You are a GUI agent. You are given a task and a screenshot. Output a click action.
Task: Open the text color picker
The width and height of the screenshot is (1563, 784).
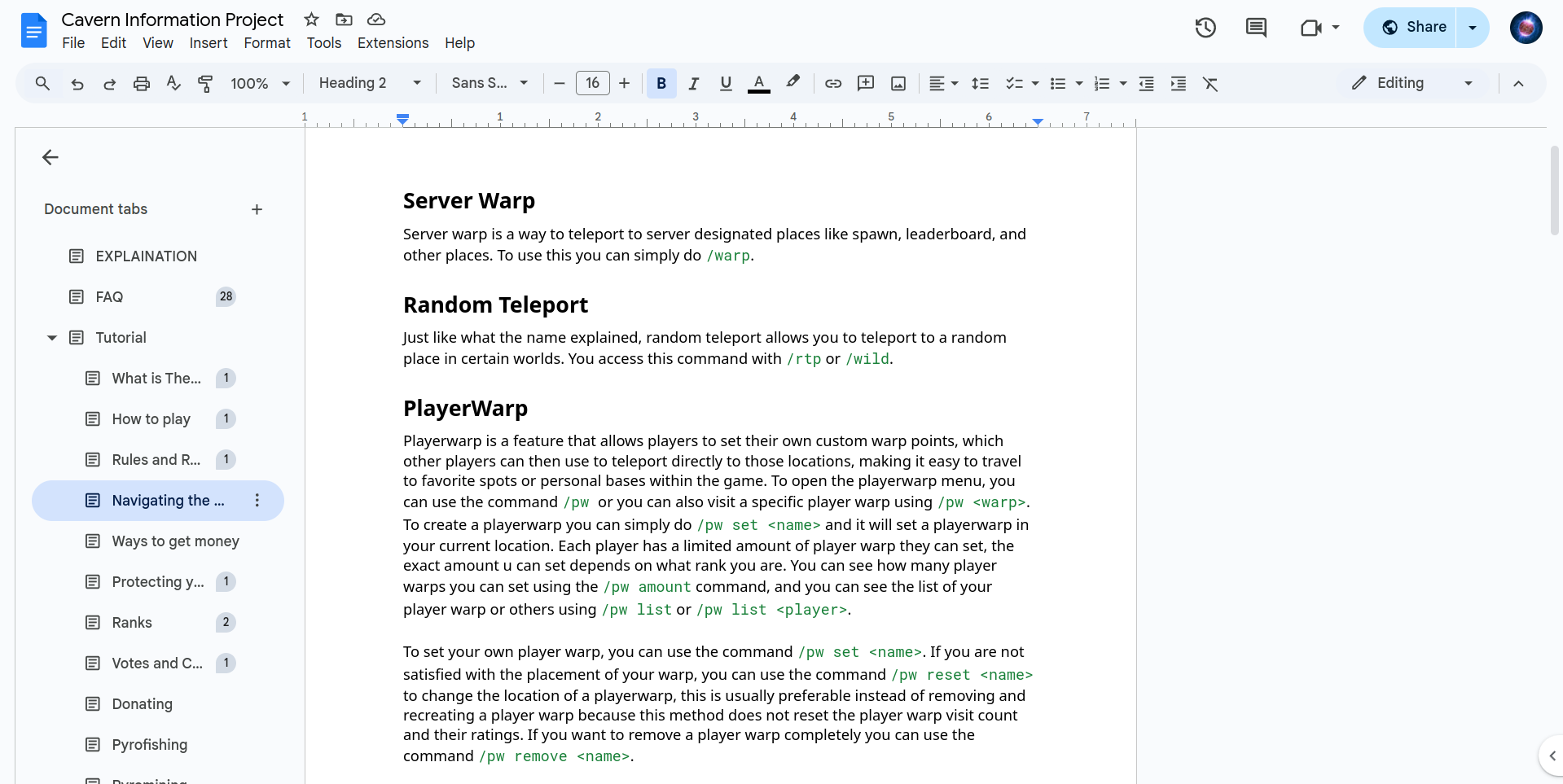(x=759, y=83)
